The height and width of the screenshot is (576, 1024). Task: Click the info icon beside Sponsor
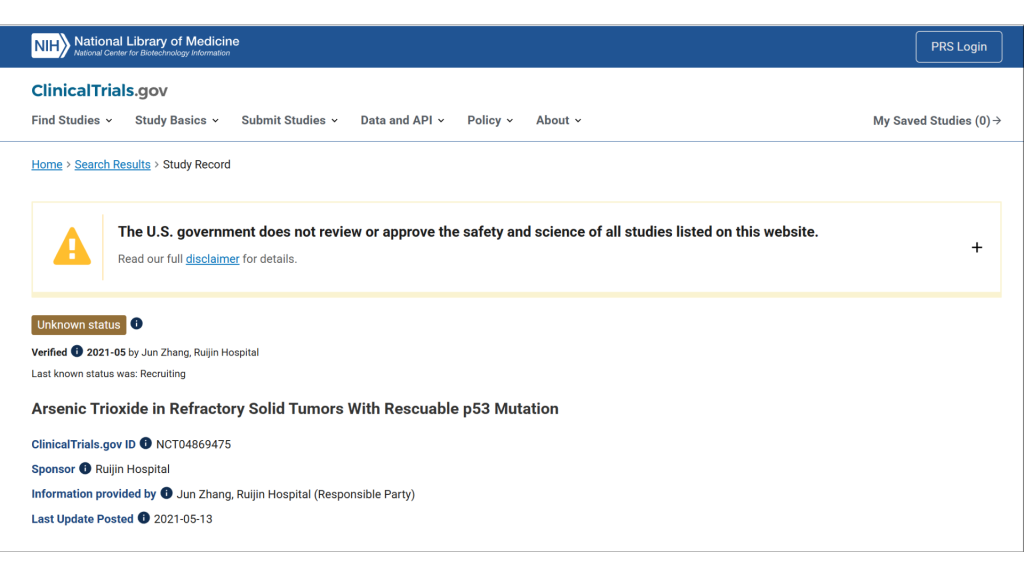85,469
